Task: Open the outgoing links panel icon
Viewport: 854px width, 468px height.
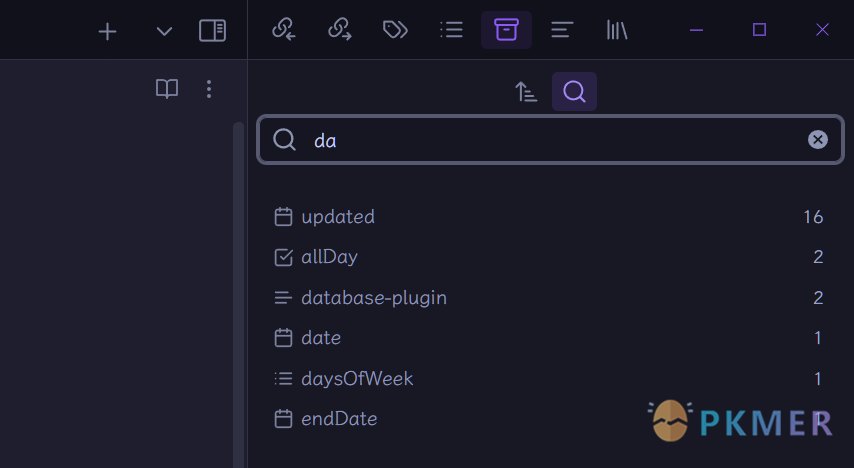Action: click(x=340, y=30)
